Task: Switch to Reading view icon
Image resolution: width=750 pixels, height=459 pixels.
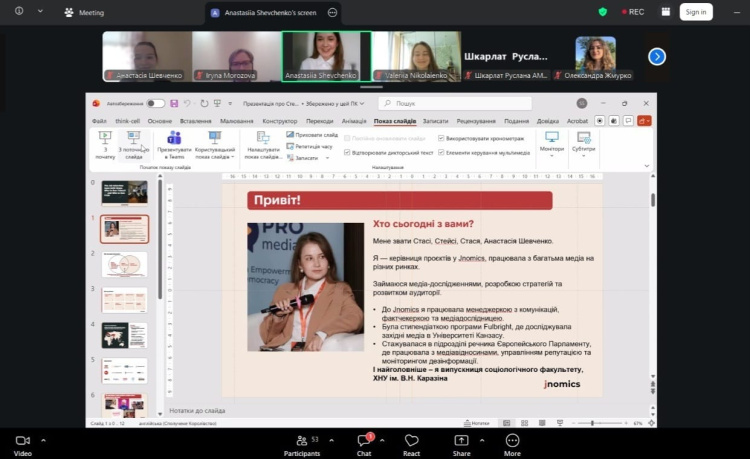Action: click(x=542, y=423)
